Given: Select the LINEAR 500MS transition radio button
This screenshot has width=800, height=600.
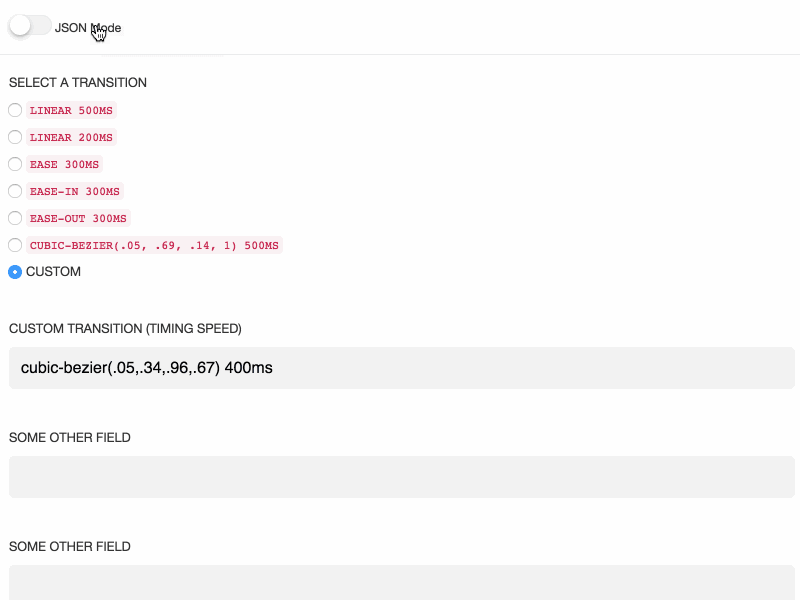Looking at the screenshot, I should [x=15, y=110].
